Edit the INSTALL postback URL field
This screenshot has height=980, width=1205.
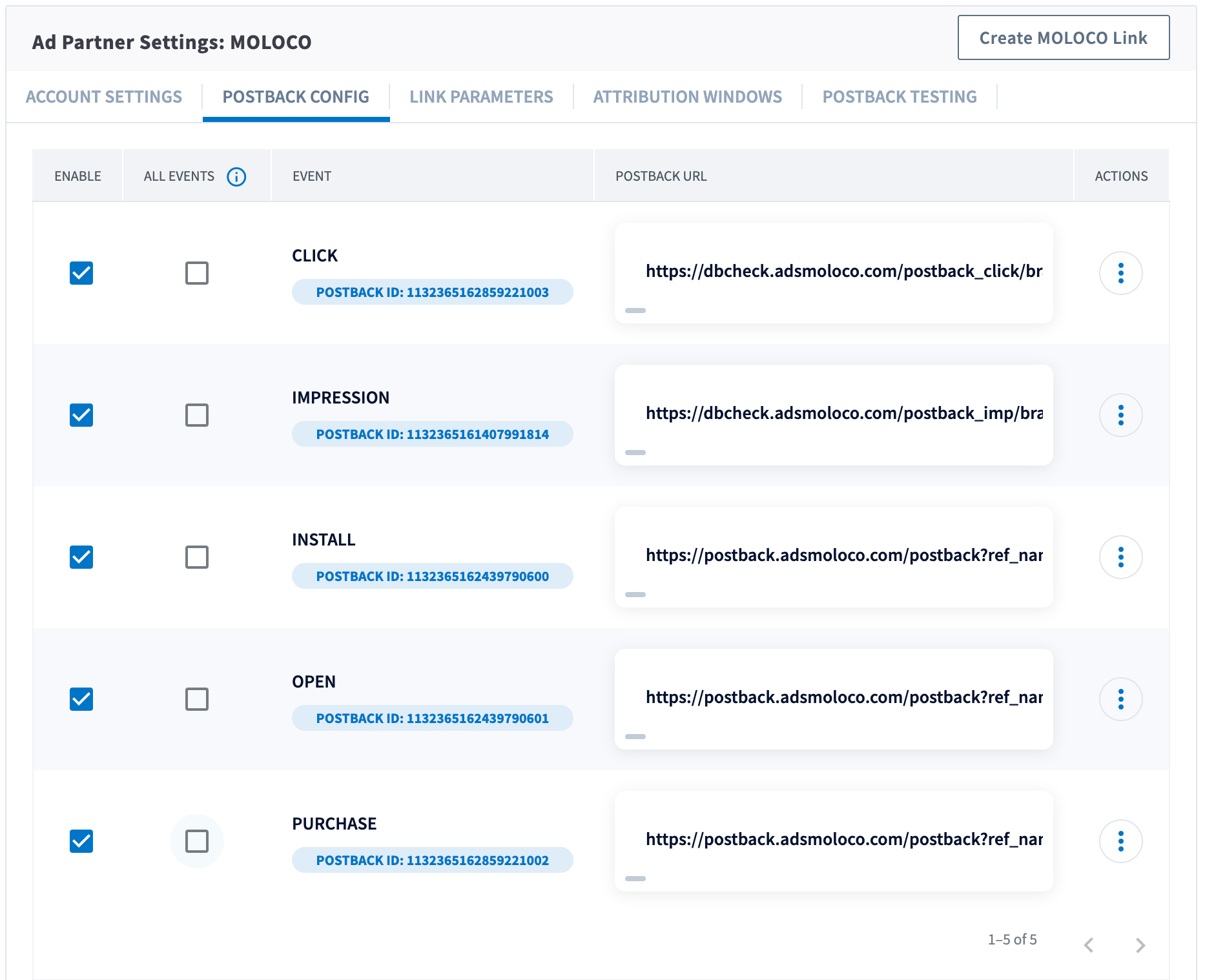coord(834,557)
